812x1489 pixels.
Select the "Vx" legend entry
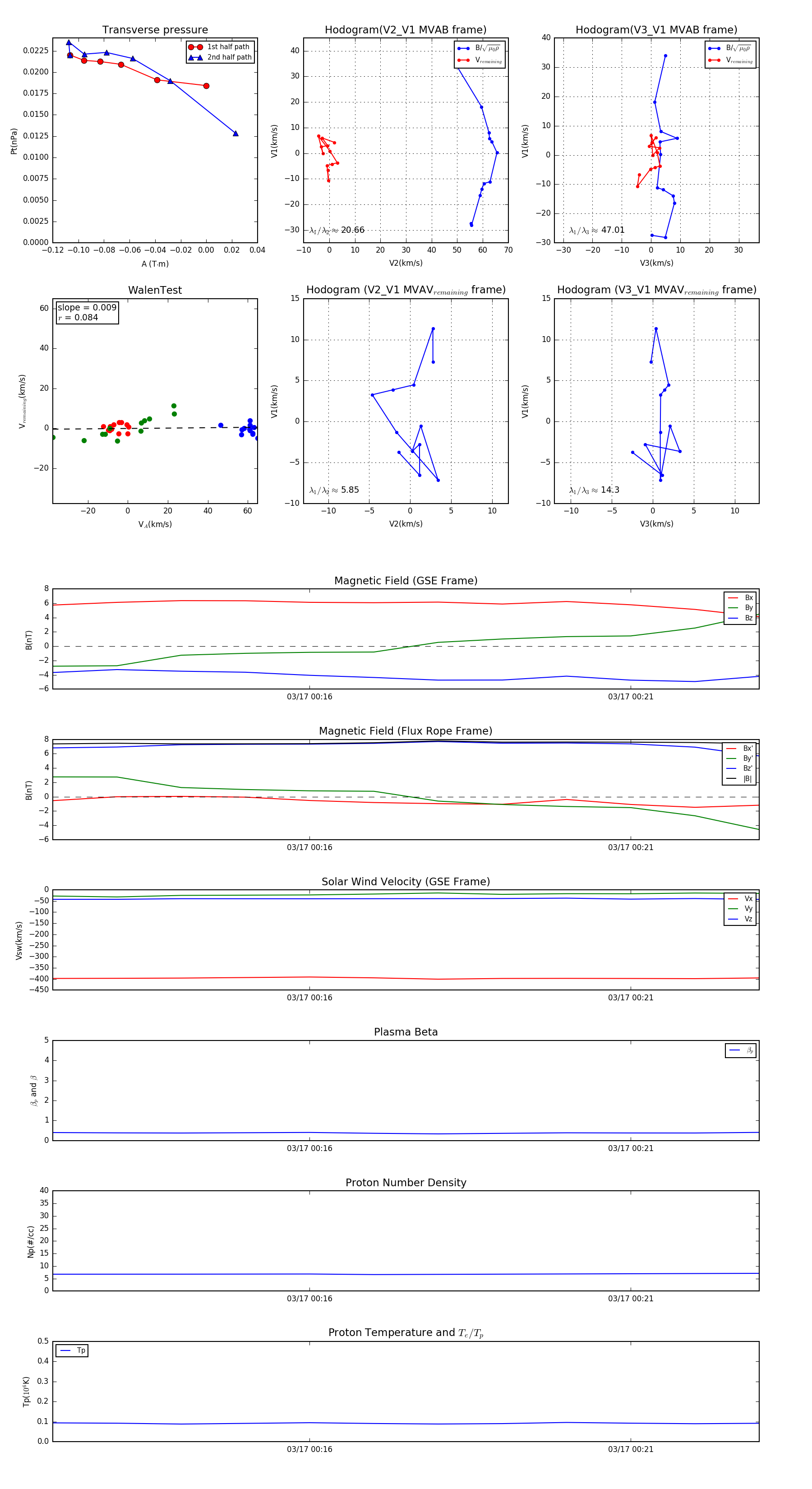point(740,899)
